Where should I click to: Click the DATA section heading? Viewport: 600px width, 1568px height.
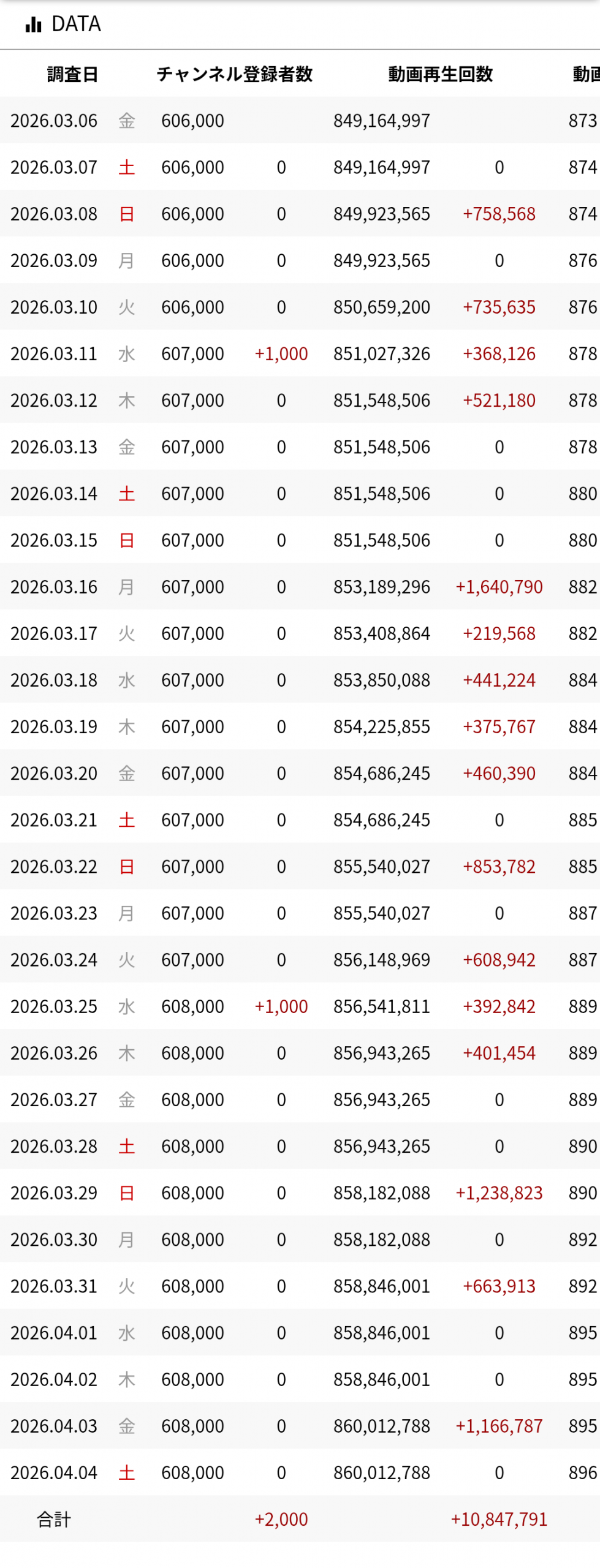[x=76, y=24]
